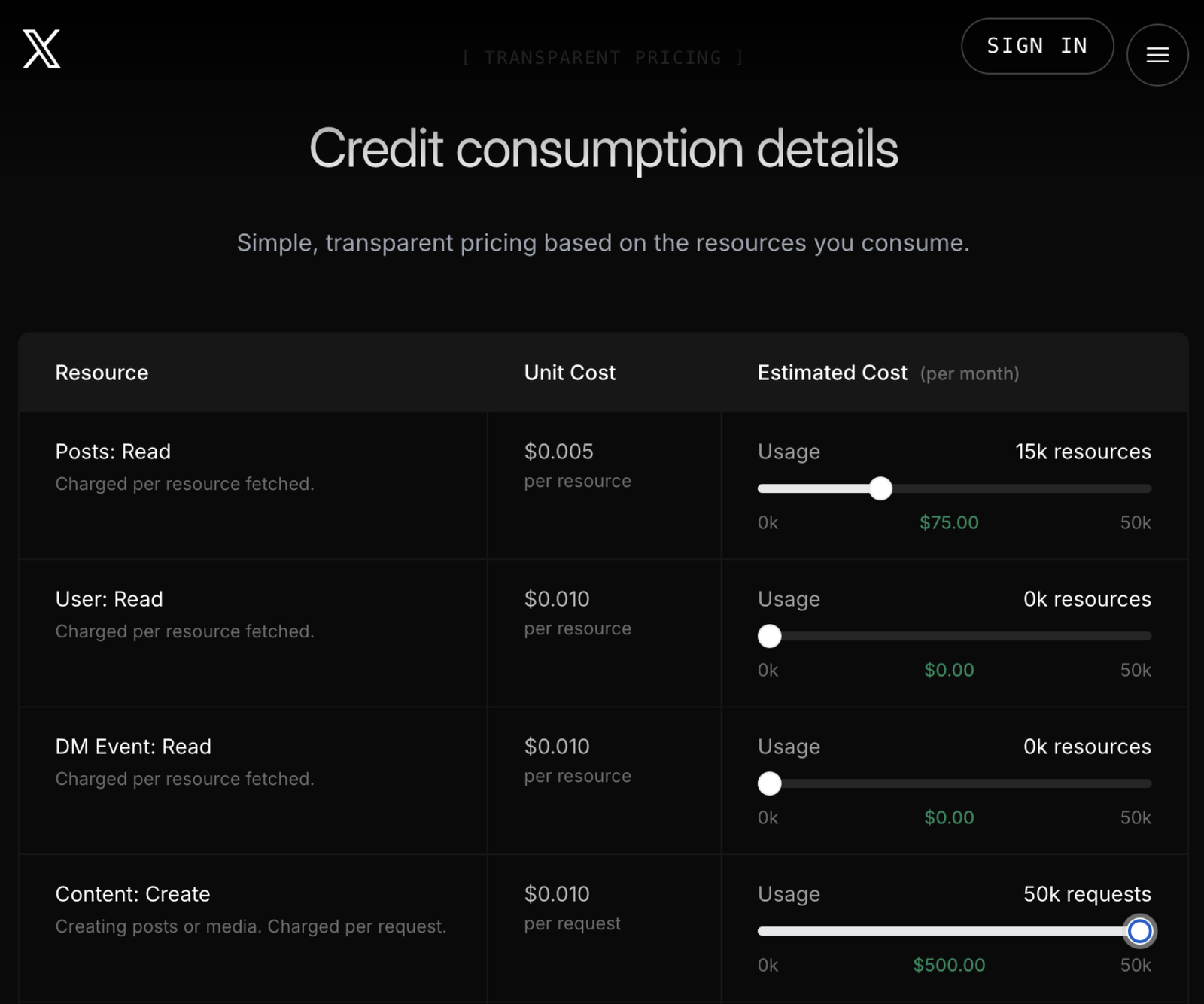Click the Resource column header
The width and height of the screenshot is (1204, 1004).
102,373
